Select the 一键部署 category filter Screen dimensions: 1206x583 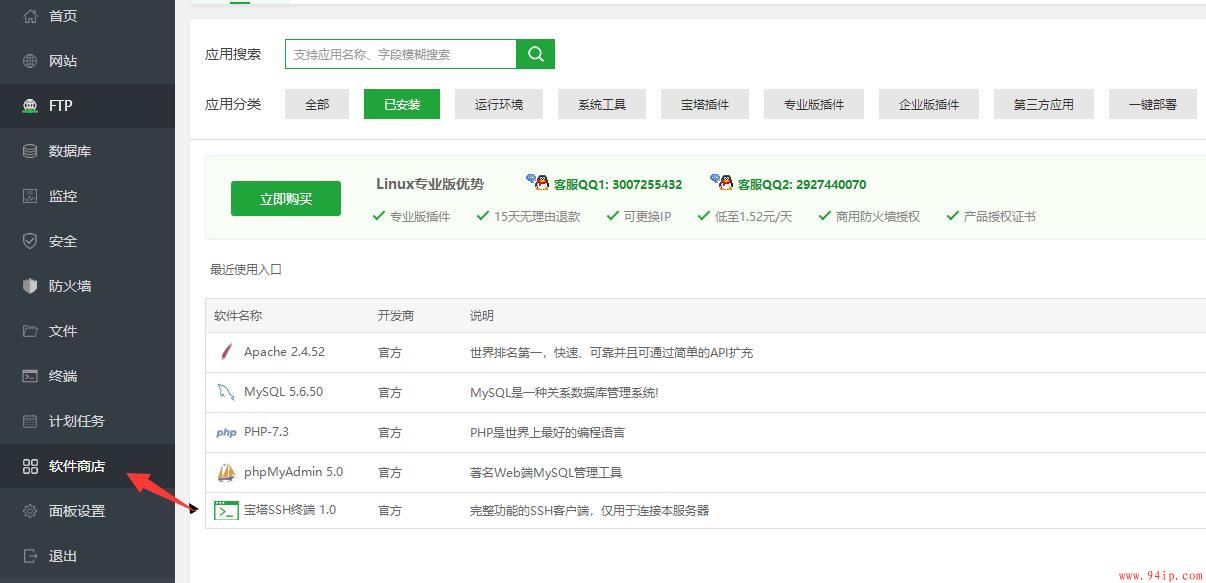pos(1153,104)
